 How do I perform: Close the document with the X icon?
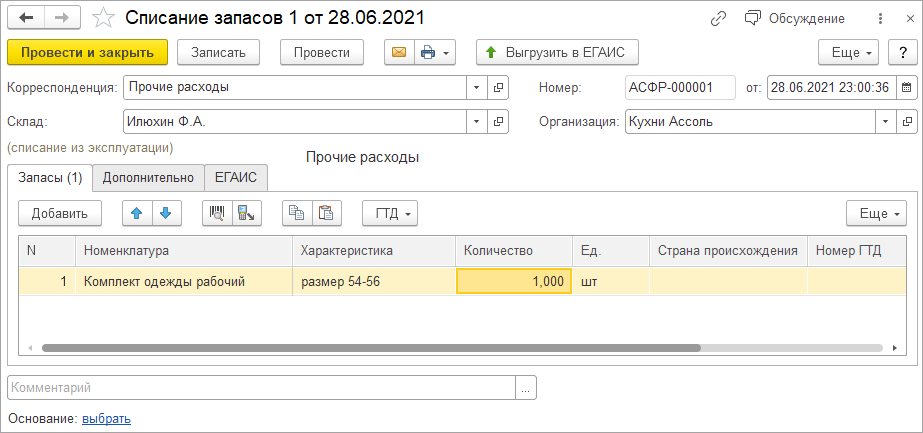pyautogui.click(x=909, y=19)
